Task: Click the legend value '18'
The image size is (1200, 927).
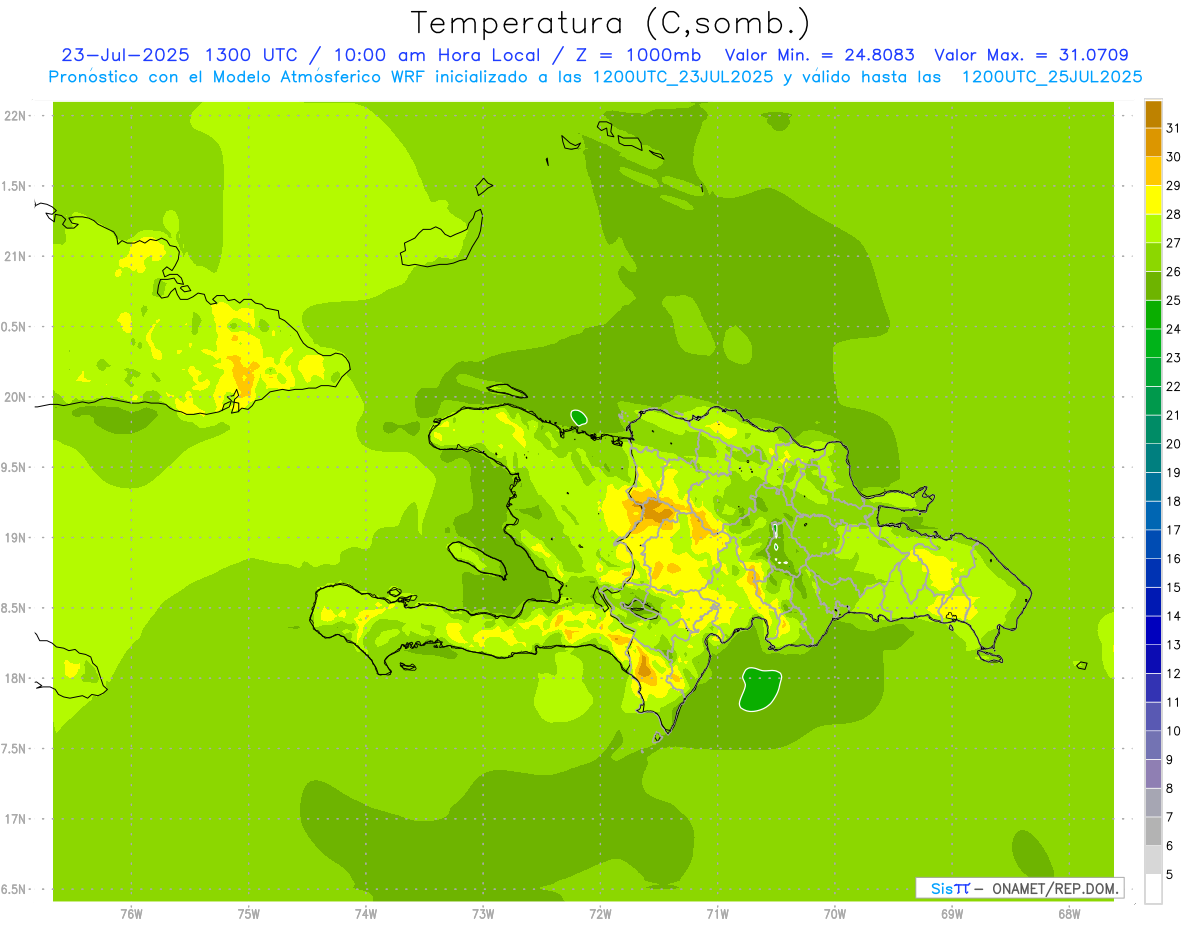Action: pos(1174,501)
